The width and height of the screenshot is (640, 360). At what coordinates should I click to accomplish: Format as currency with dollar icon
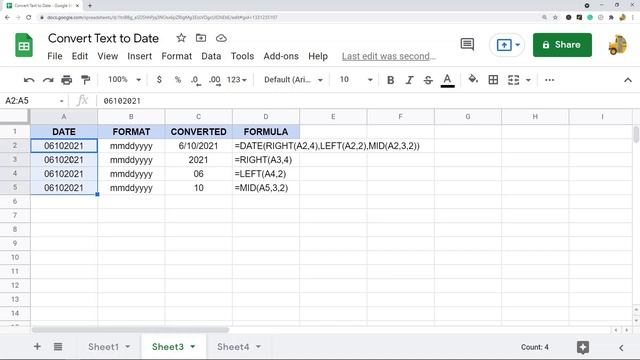(159, 80)
